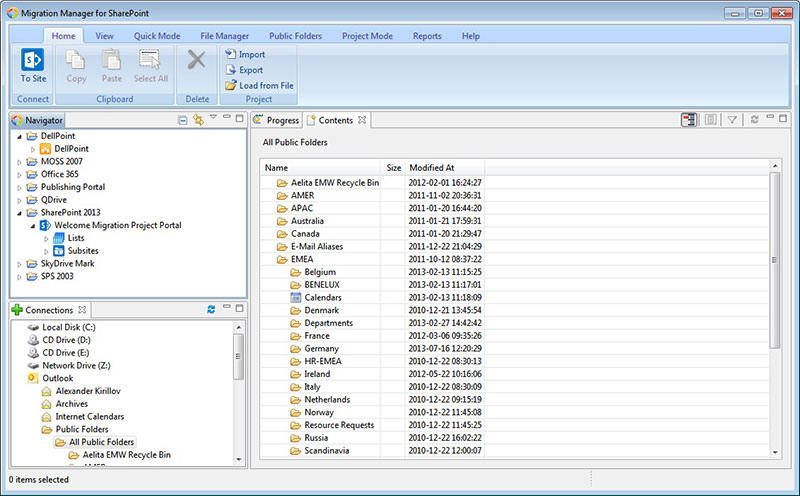Sort by the Modified At column header

click(x=445, y=167)
